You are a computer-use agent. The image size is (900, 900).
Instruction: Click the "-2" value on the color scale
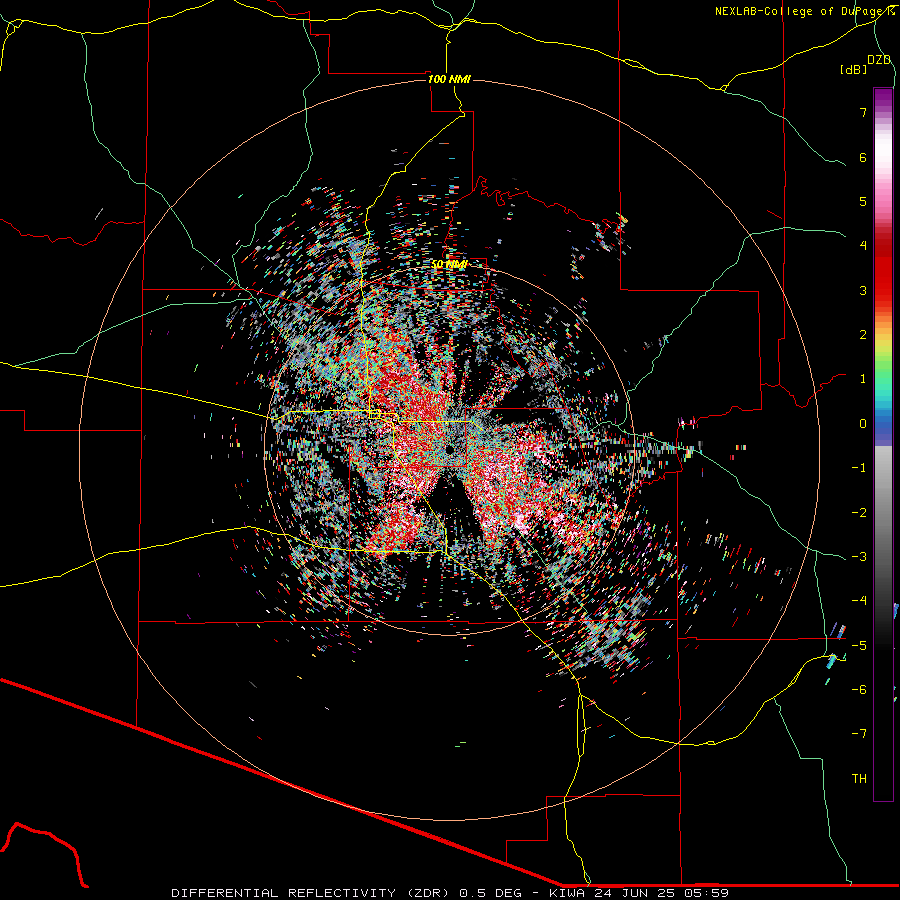point(859,513)
